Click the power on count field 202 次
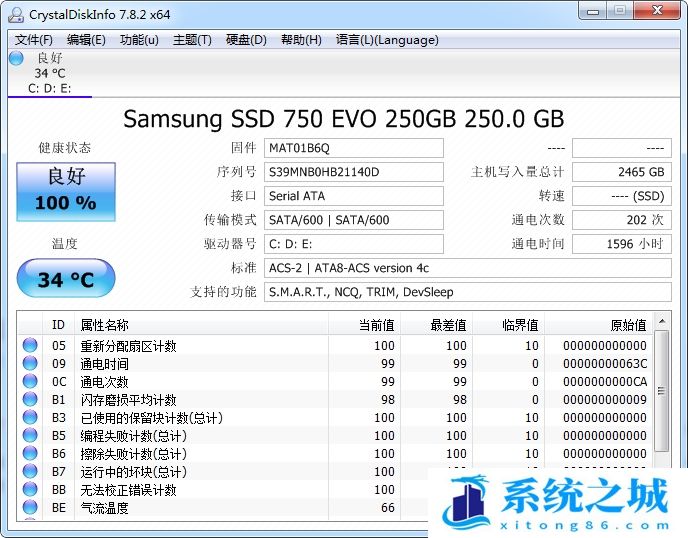 coord(622,220)
